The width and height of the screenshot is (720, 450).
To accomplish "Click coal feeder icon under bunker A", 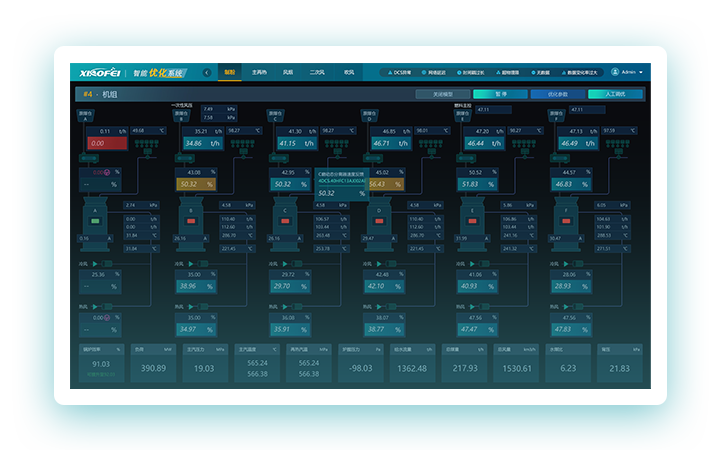I will (89, 158).
